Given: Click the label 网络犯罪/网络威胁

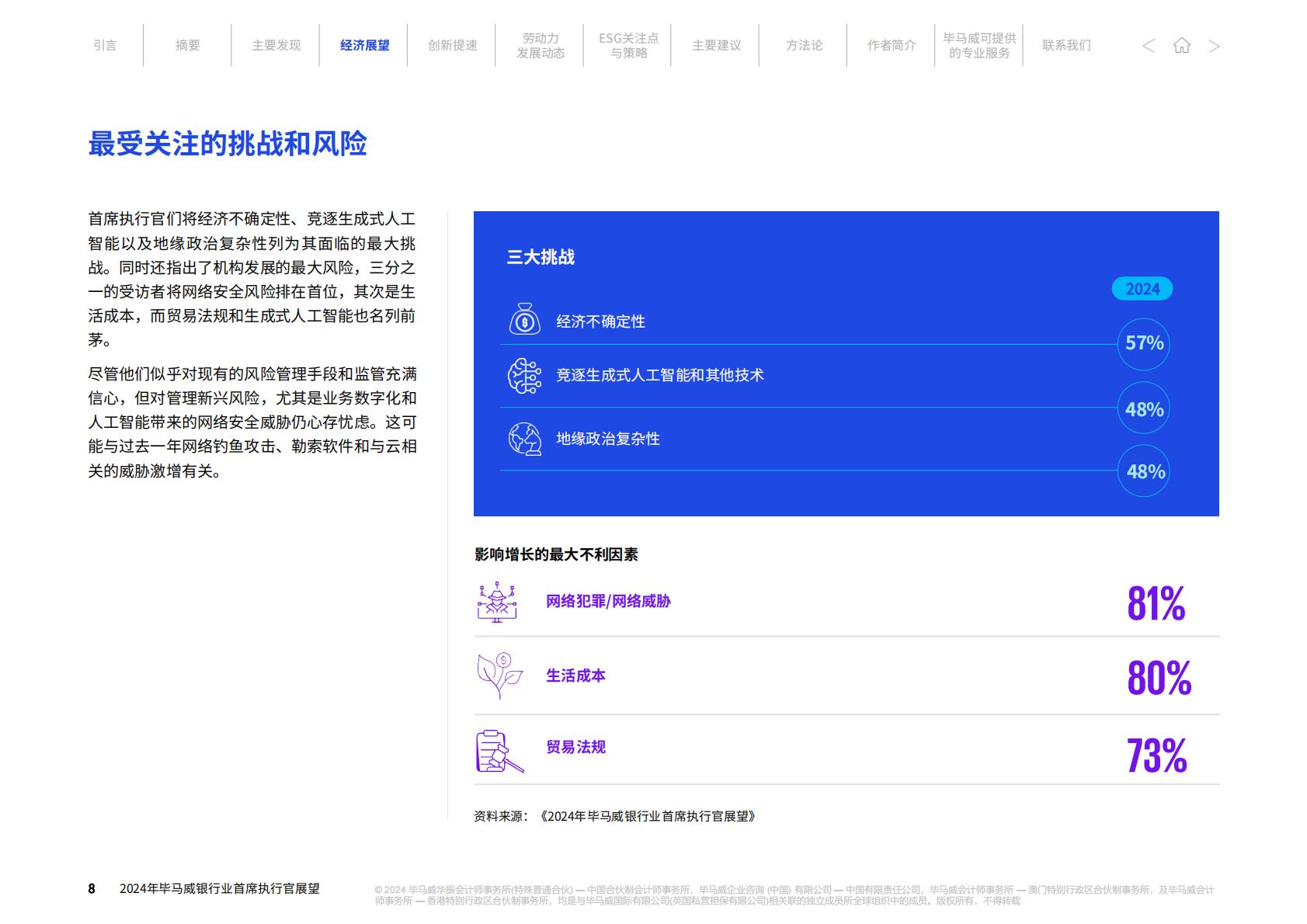Looking at the screenshot, I should tap(608, 601).
